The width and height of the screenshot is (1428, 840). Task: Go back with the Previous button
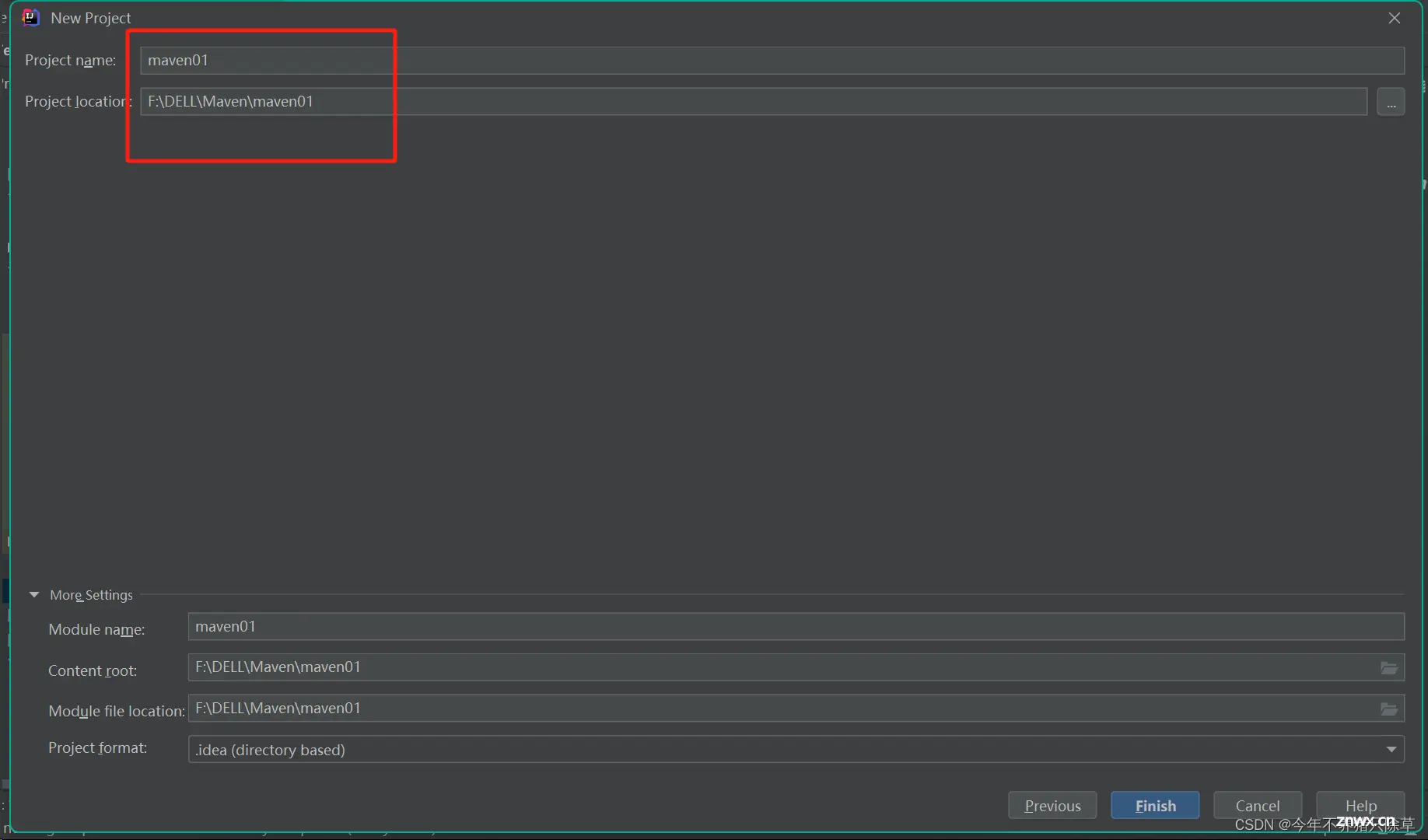coord(1052,806)
